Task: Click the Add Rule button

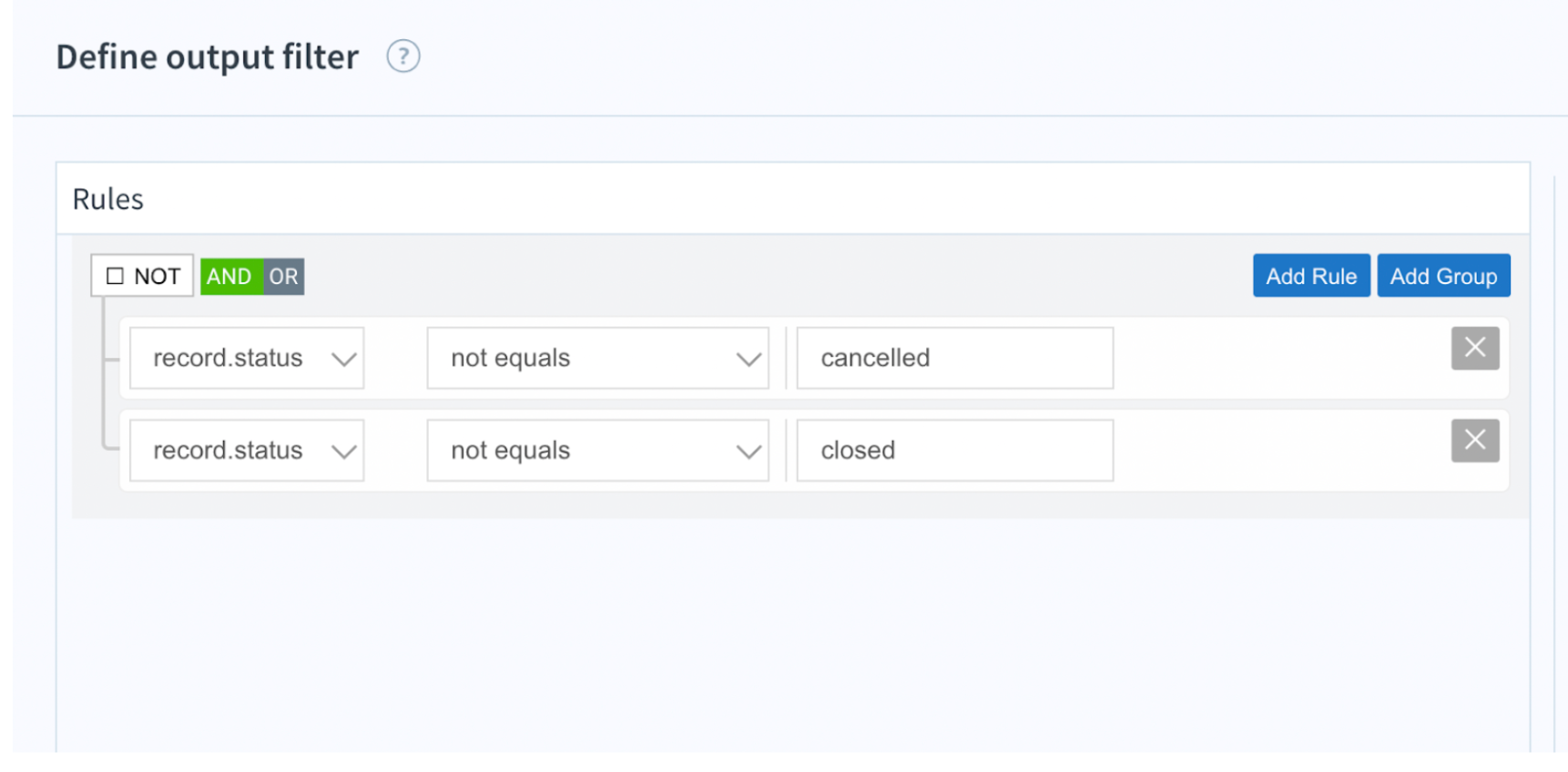Action: 1311,276
